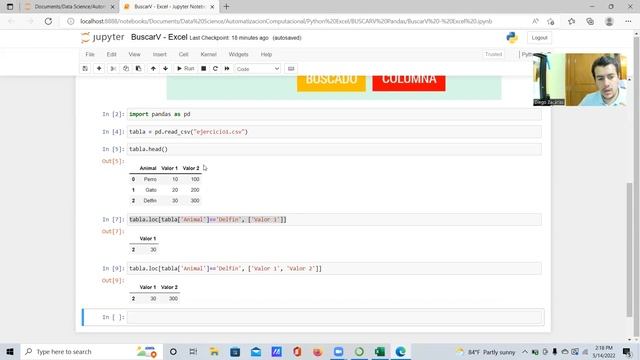Open the read aloud icon in address bar
The height and width of the screenshot is (360, 640).
535,21
